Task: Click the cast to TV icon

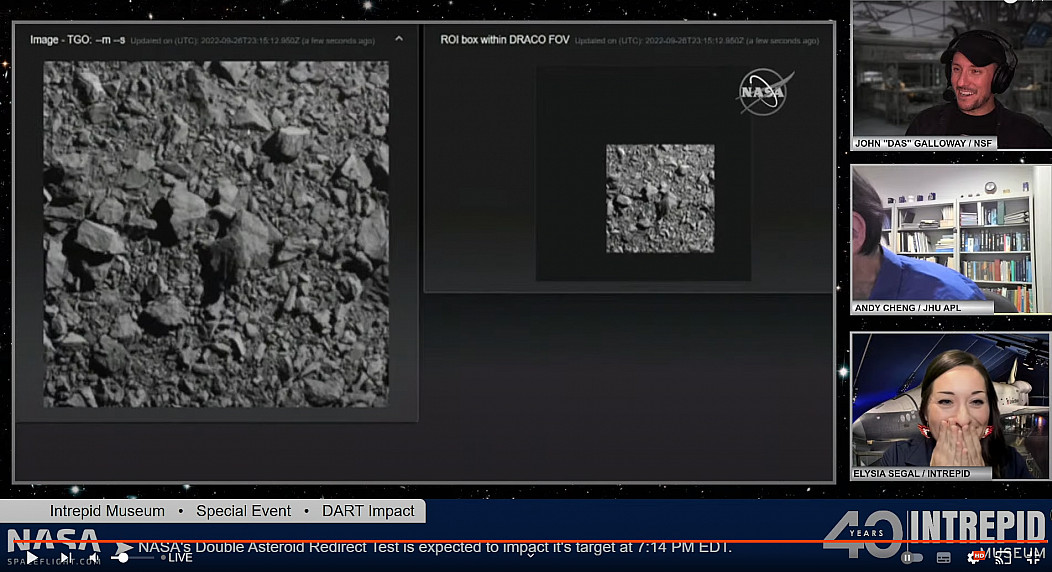Action: tap(1004, 557)
